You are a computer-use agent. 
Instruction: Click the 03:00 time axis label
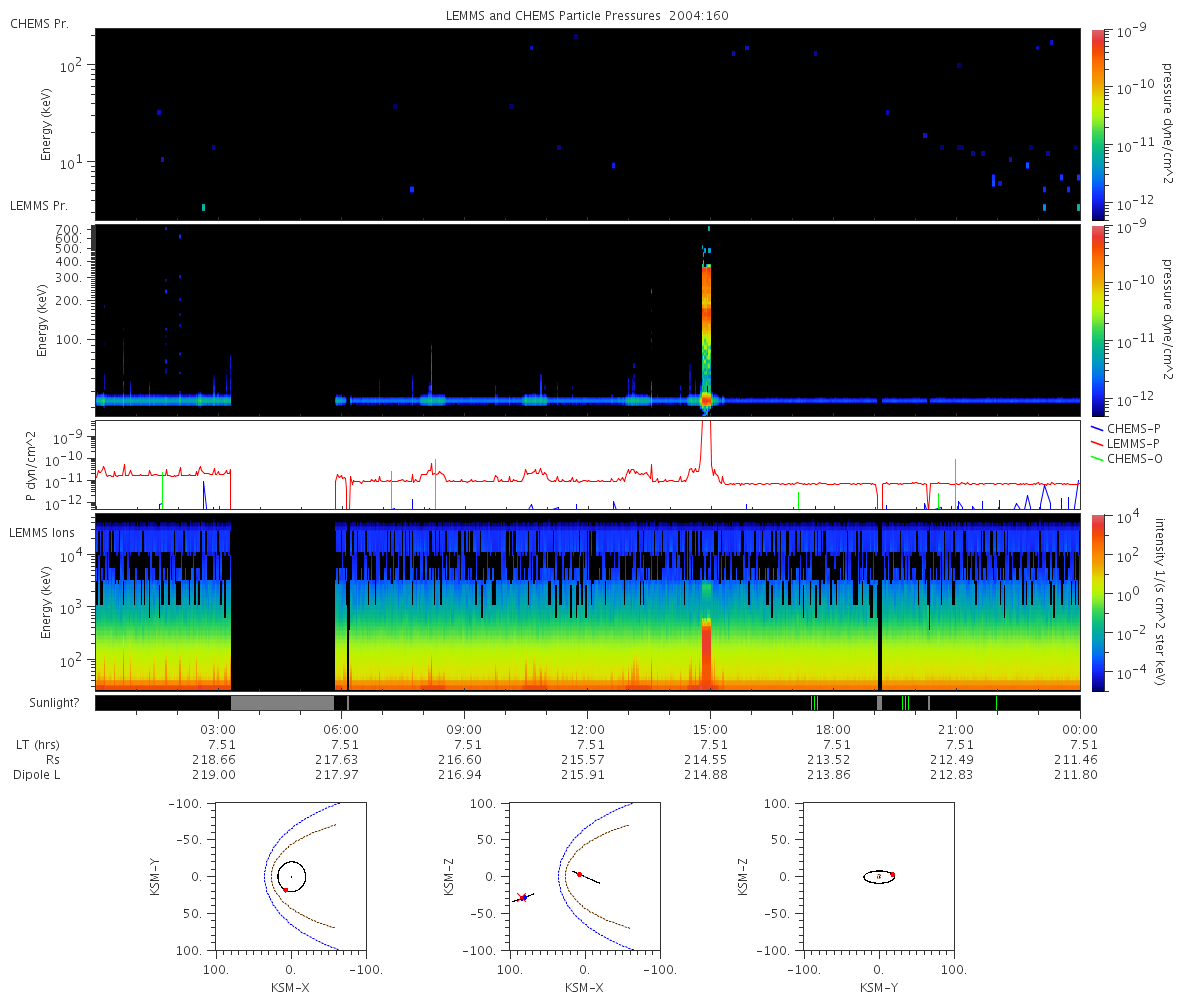219,727
